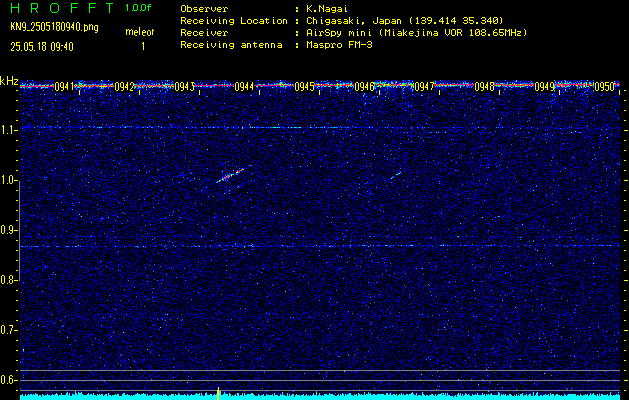Click the AirSpy mini receiver text
The width and height of the screenshot is (629, 400).
[x=416, y=32]
